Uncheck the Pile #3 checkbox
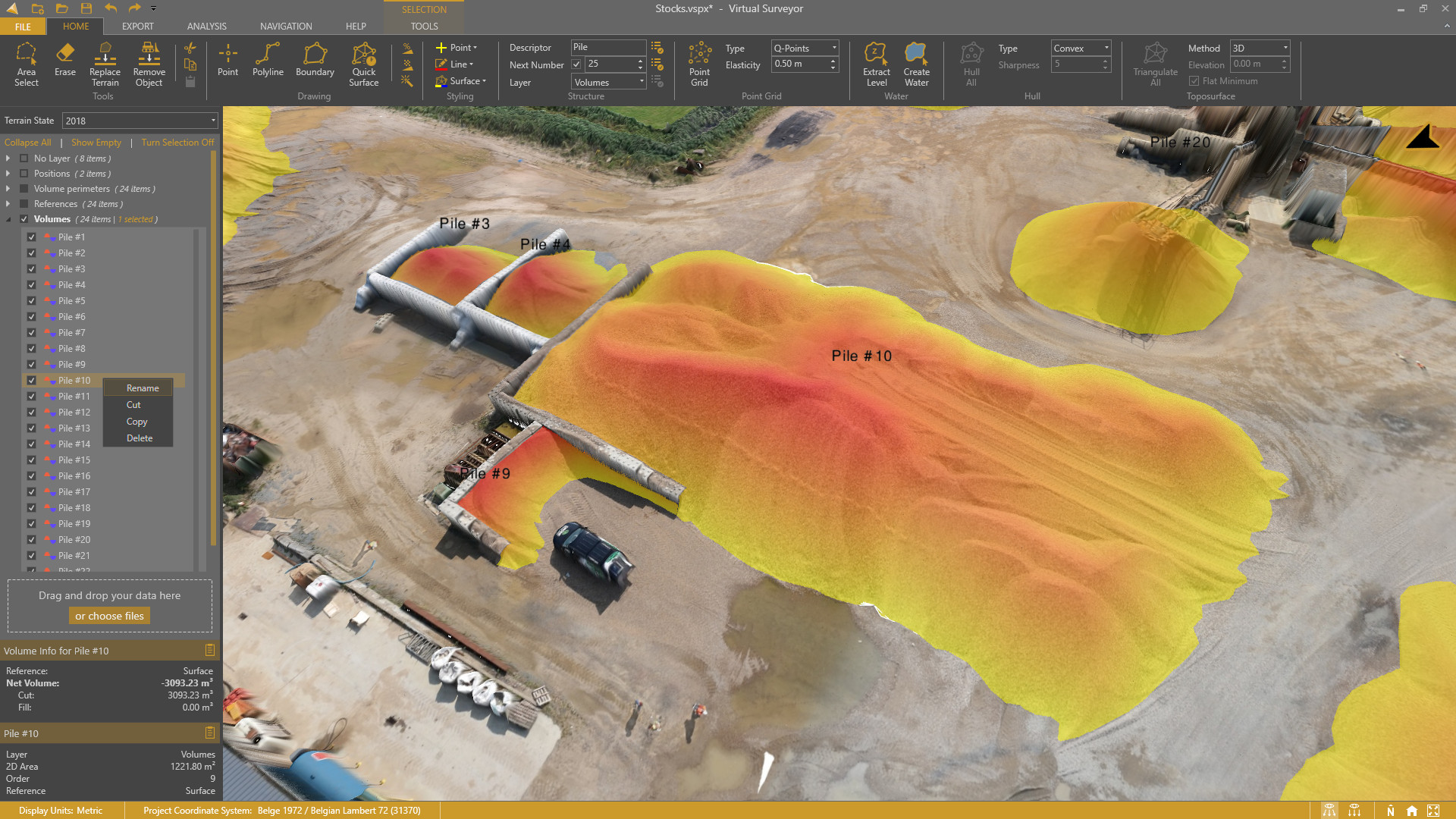 point(32,269)
